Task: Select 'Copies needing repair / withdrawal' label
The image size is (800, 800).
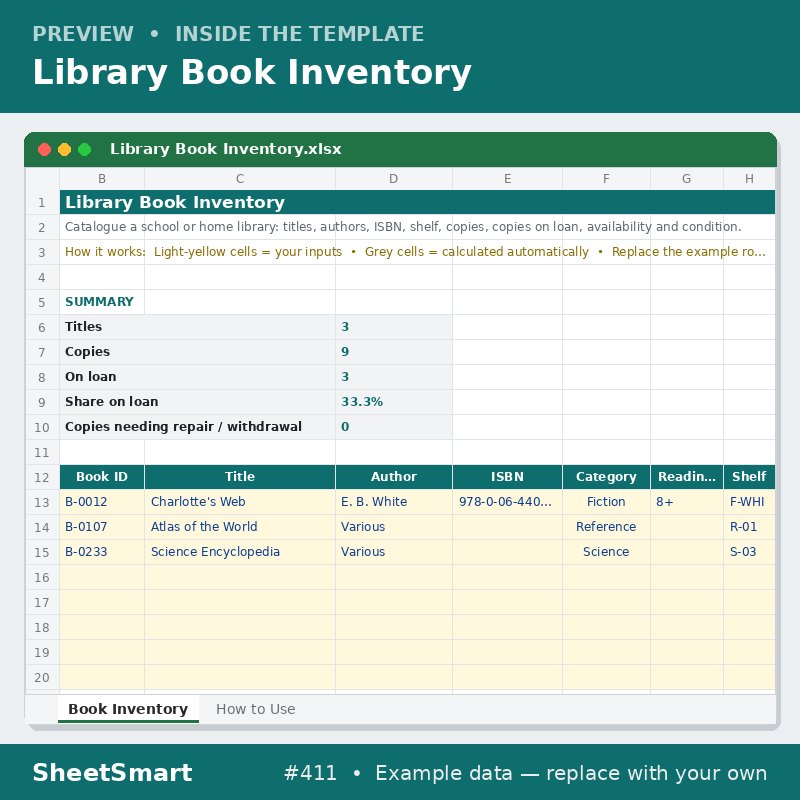Action: tap(197, 427)
